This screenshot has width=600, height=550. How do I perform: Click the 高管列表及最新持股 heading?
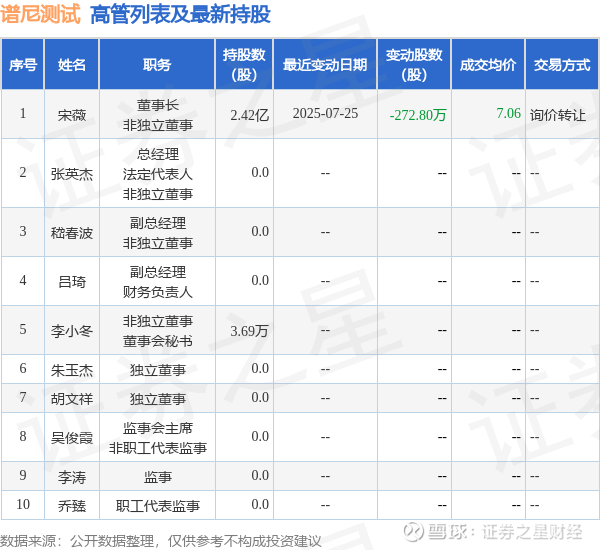click(x=180, y=15)
